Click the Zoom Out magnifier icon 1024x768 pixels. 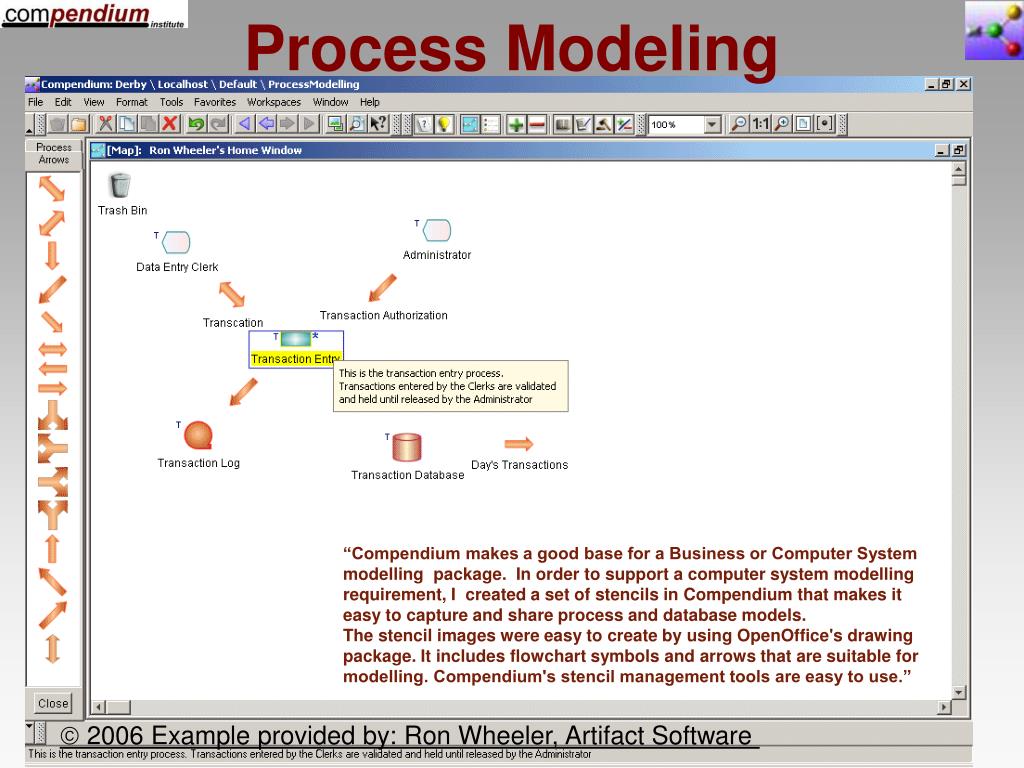739,123
